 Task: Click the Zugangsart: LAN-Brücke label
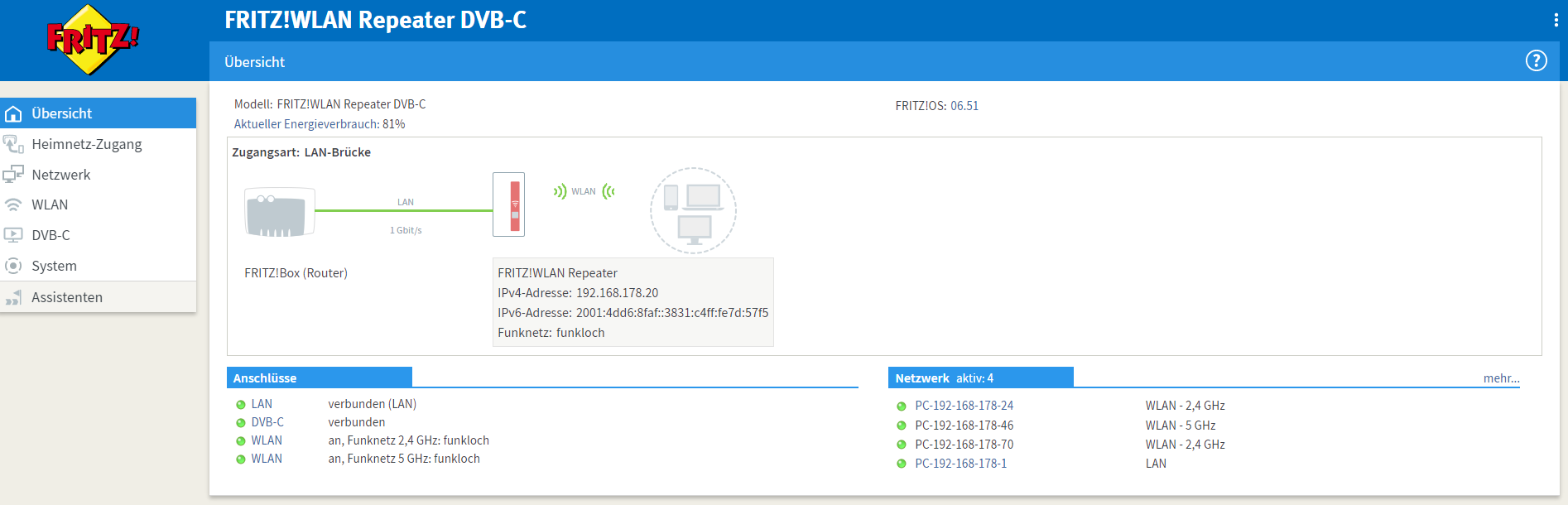pos(301,152)
